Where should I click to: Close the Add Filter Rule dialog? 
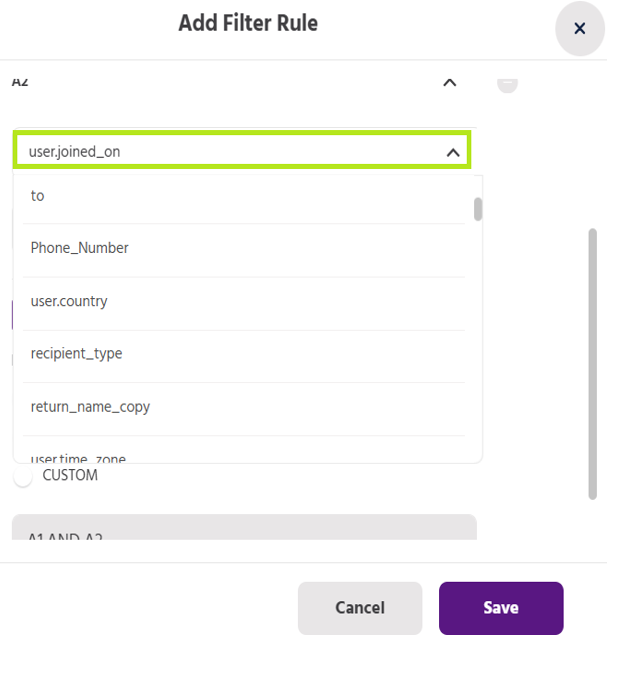click(x=579, y=29)
